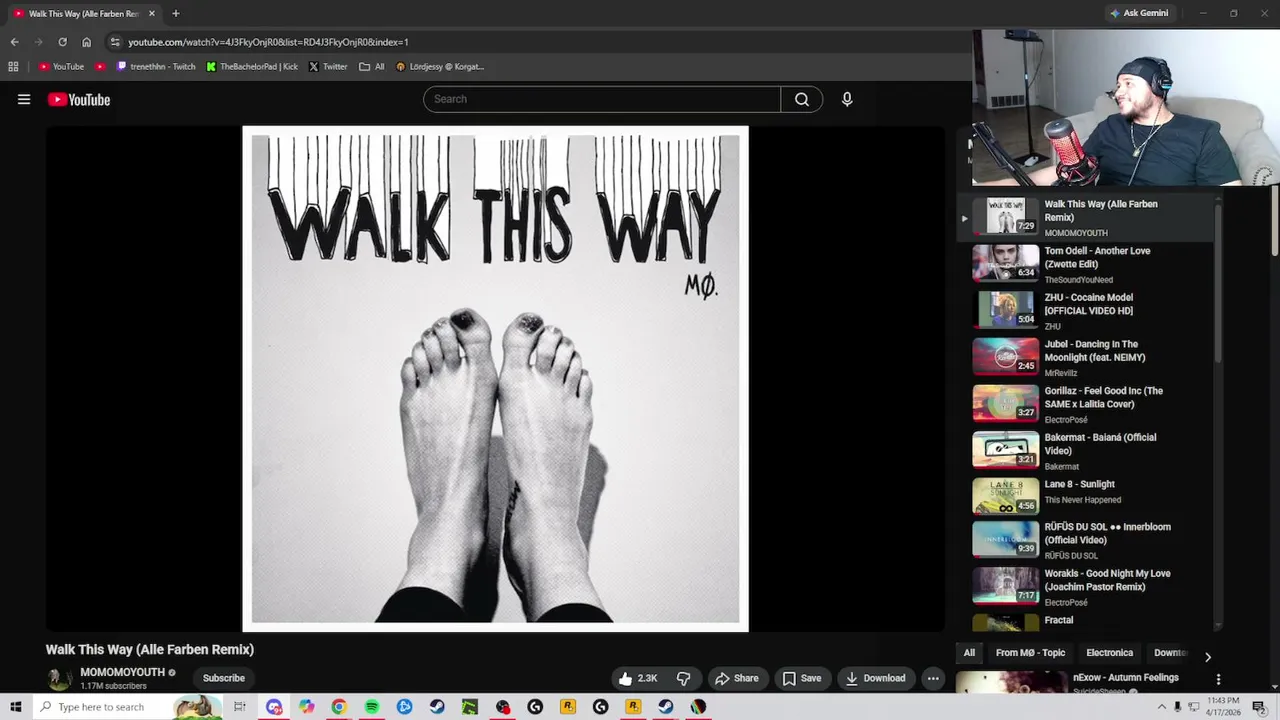
Task: Click Windows taskbar search box
Action: (x=126, y=707)
